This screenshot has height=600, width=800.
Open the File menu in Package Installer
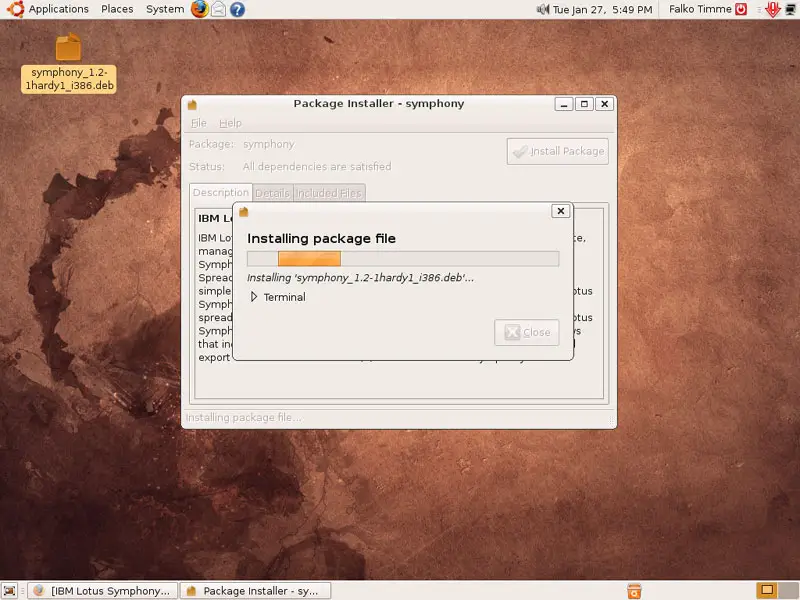[198, 123]
